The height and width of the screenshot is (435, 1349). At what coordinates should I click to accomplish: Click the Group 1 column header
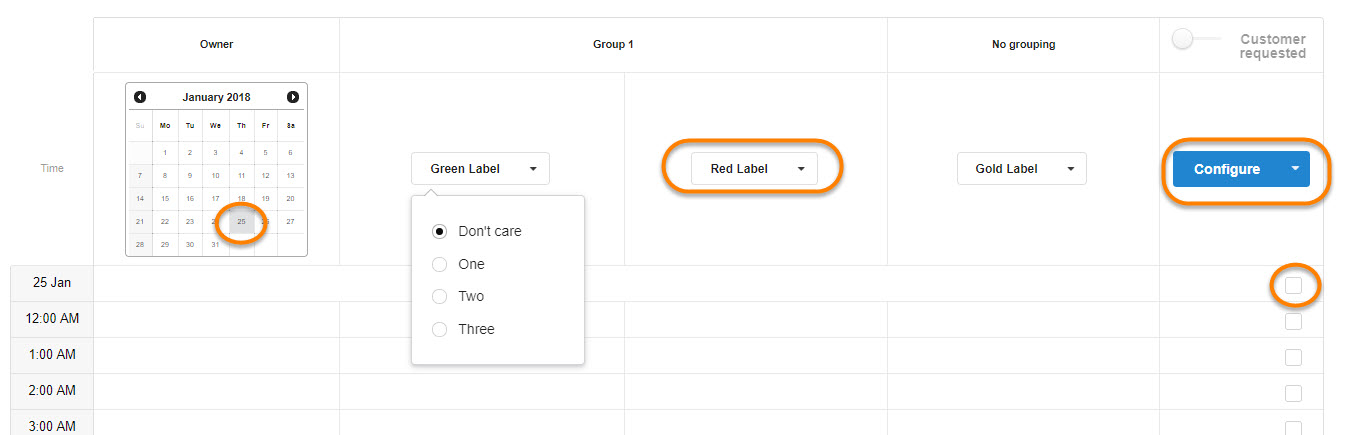613,44
